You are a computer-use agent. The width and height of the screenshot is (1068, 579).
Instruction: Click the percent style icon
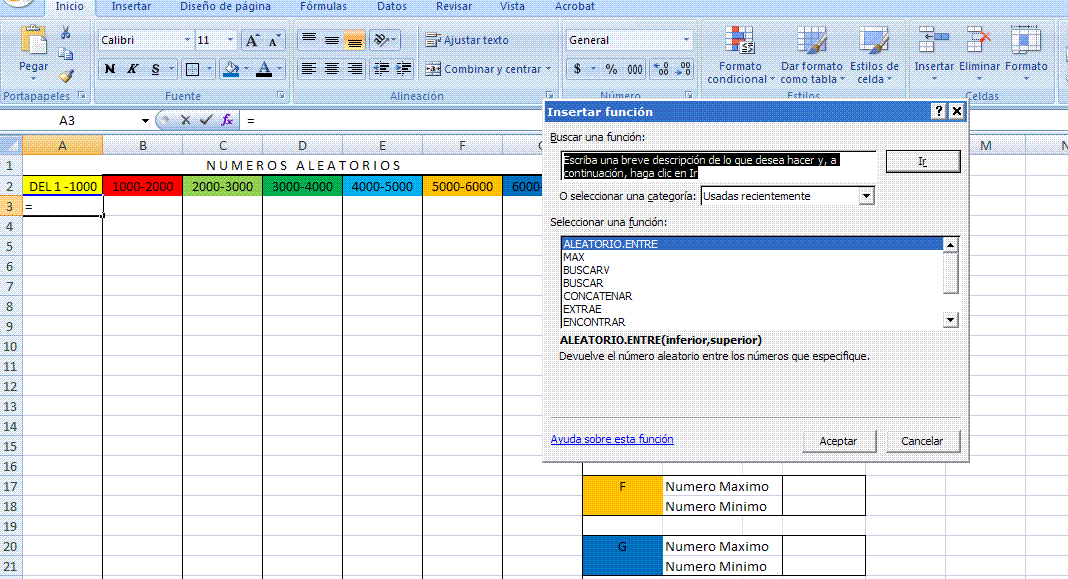610,70
